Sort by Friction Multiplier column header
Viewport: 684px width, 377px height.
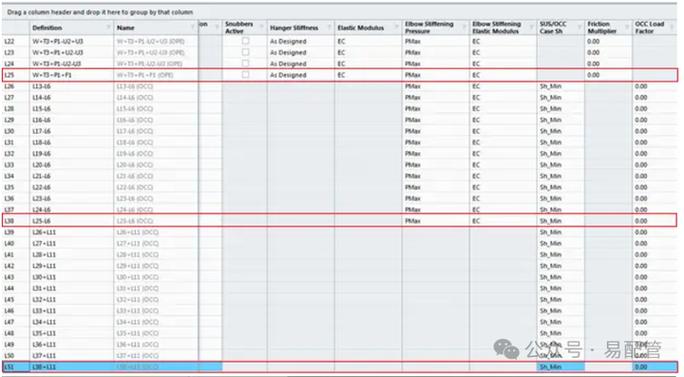tap(602, 27)
